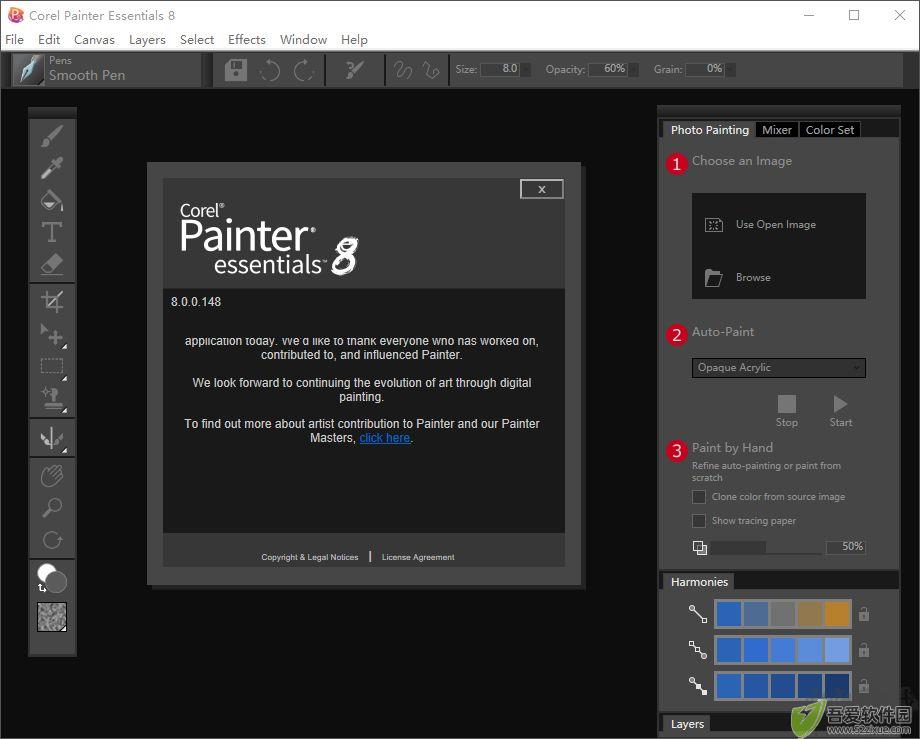Open the Edit menu

pos(49,39)
